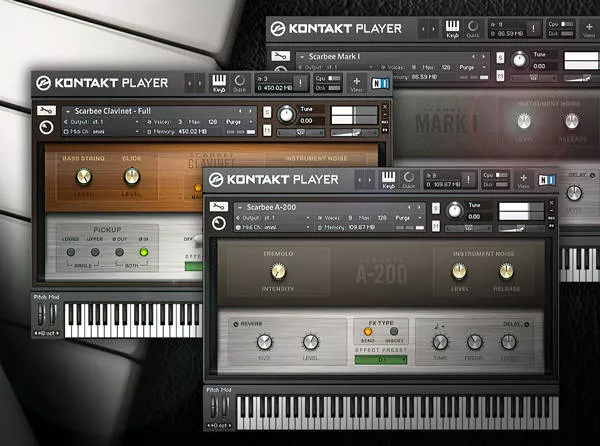This screenshot has width=600, height=446.
Task: Click the next arrow in the A-200 Kontakt header
Action: 370,180
